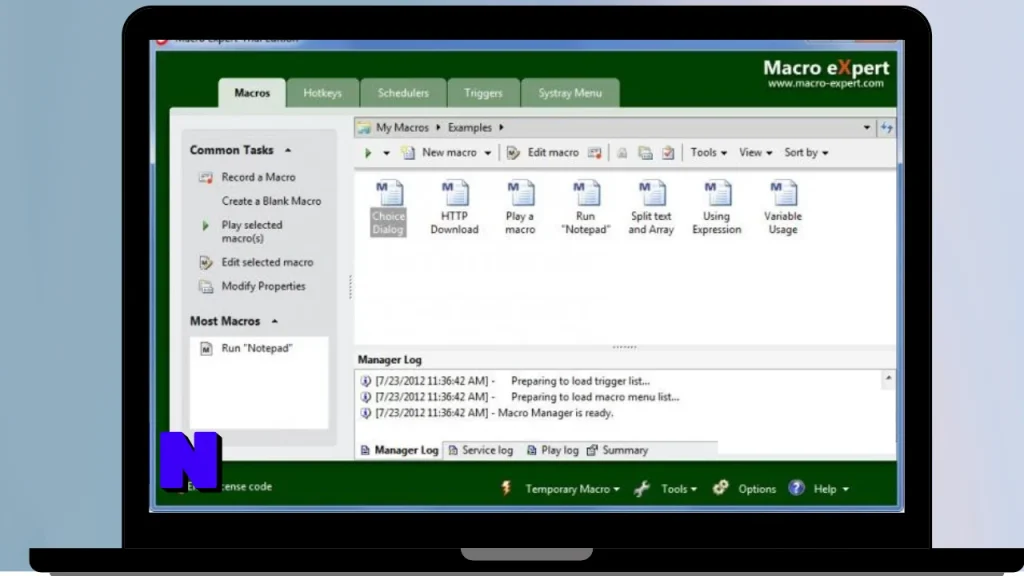Select the HTTP Download macro
This screenshot has height=576, width=1024.
455,208
